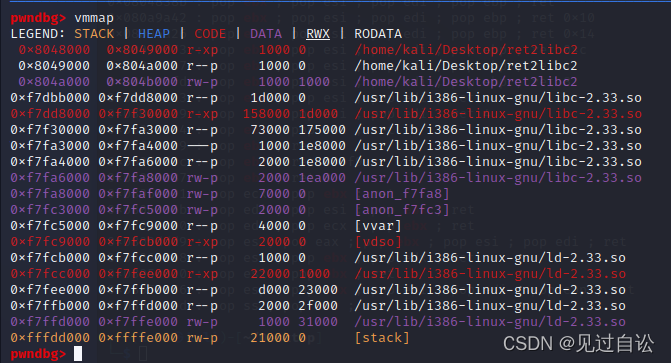The height and width of the screenshot is (363, 671).
Task: Click the '---p' permission entry
Action: pyautogui.click(x=202, y=146)
